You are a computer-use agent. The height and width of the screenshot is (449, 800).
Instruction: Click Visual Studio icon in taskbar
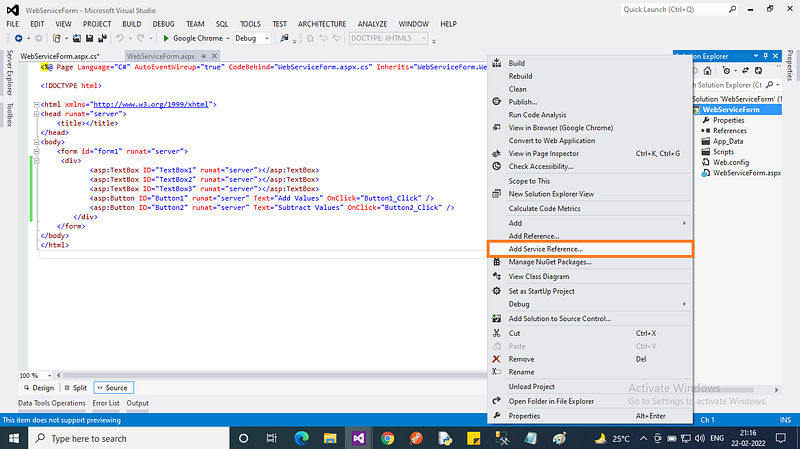coord(359,438)
